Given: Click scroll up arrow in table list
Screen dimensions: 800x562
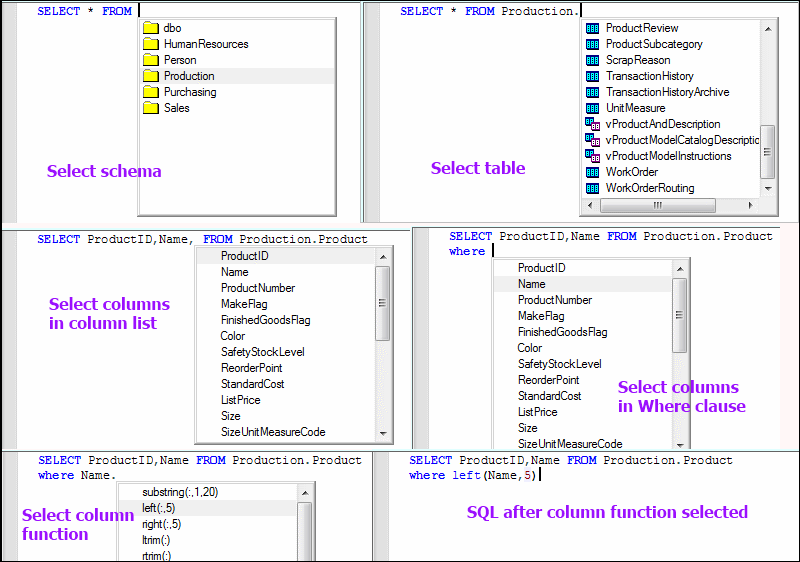Looking at the screenshot, I should pos(768,29).
